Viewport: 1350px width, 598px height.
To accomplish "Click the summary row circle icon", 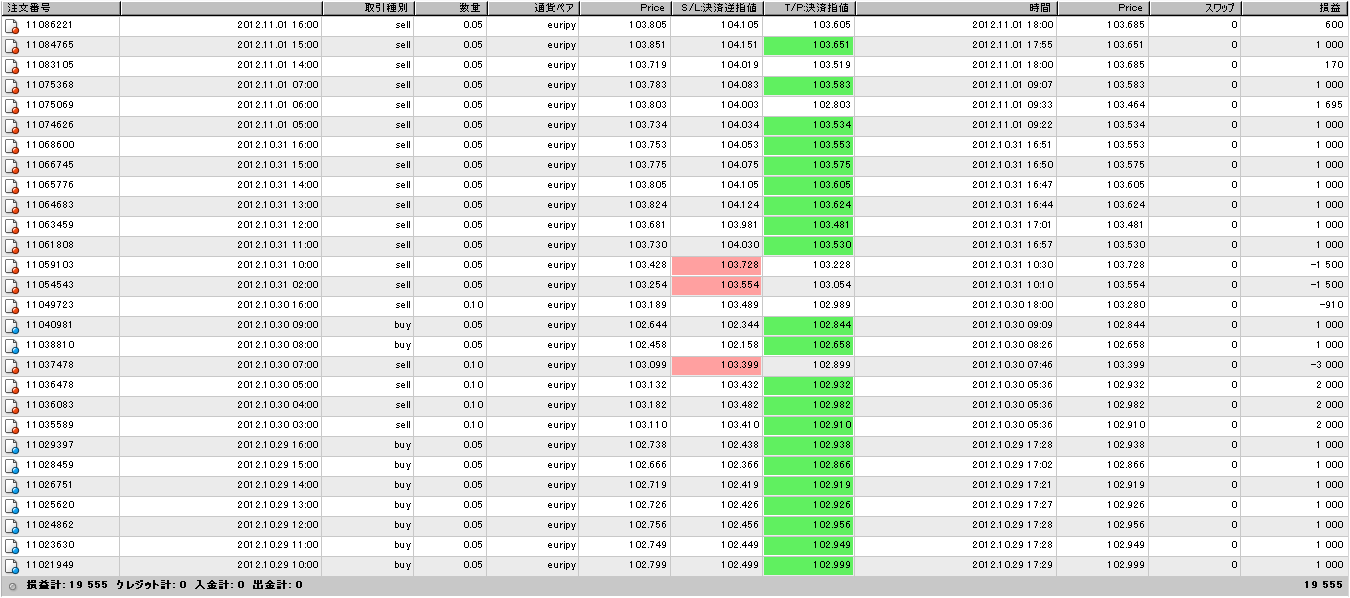I will 12,585.
